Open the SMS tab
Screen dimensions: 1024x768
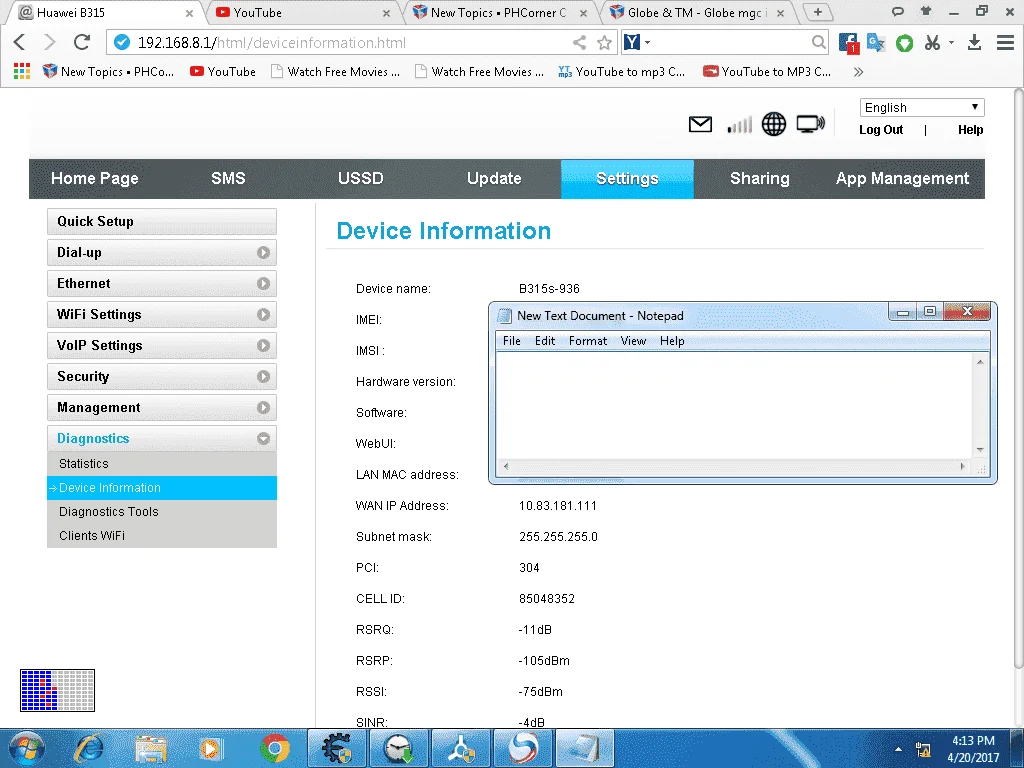coord(228,178)
